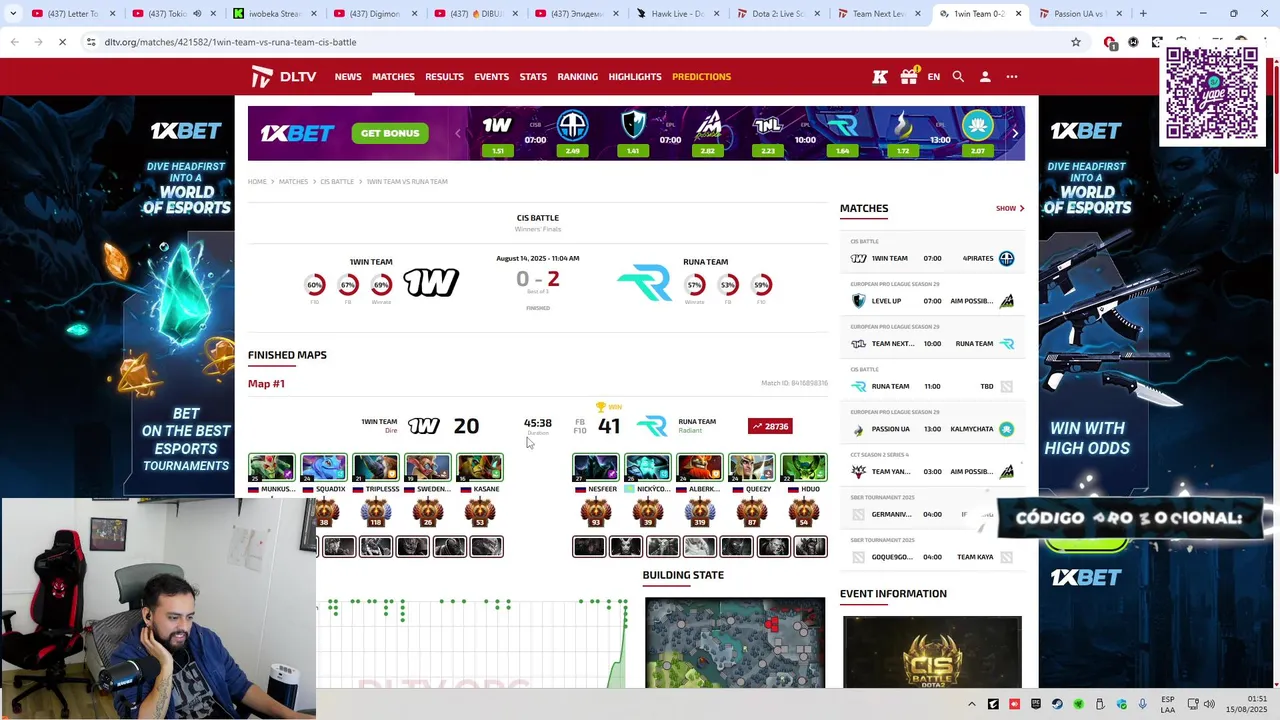This screenshot has width=1280, height=720.
Task: Click the large Runa Team logo
Action: click(x=645, y=283)
